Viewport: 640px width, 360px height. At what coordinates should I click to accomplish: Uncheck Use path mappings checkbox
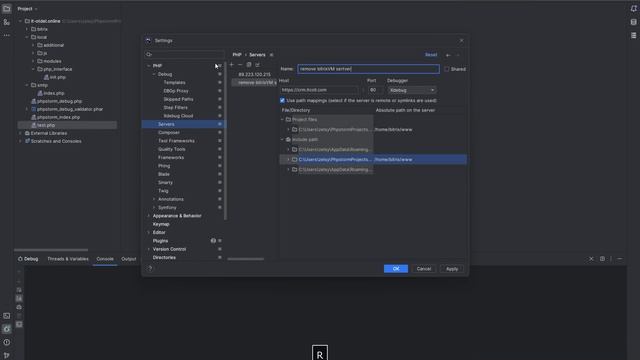click(282, 100)
